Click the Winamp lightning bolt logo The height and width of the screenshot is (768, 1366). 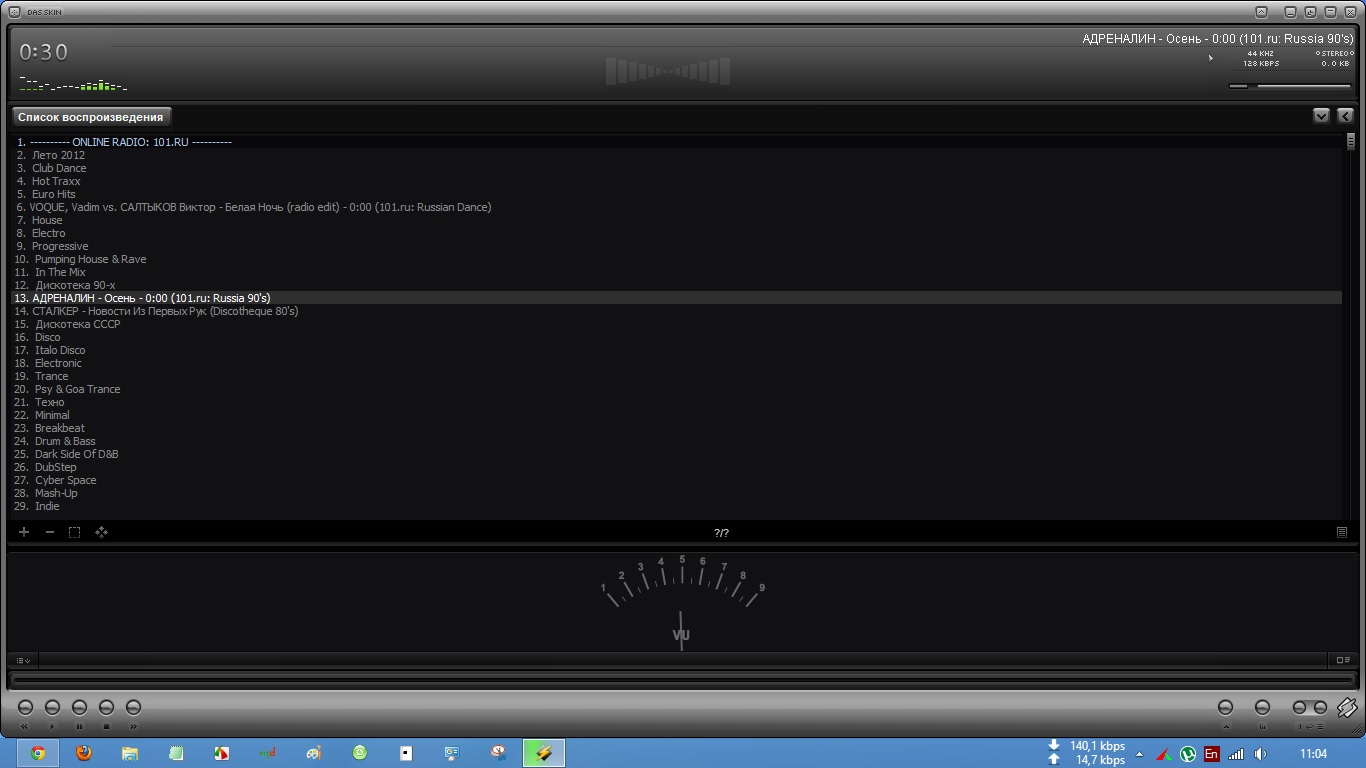point(1346,707)
